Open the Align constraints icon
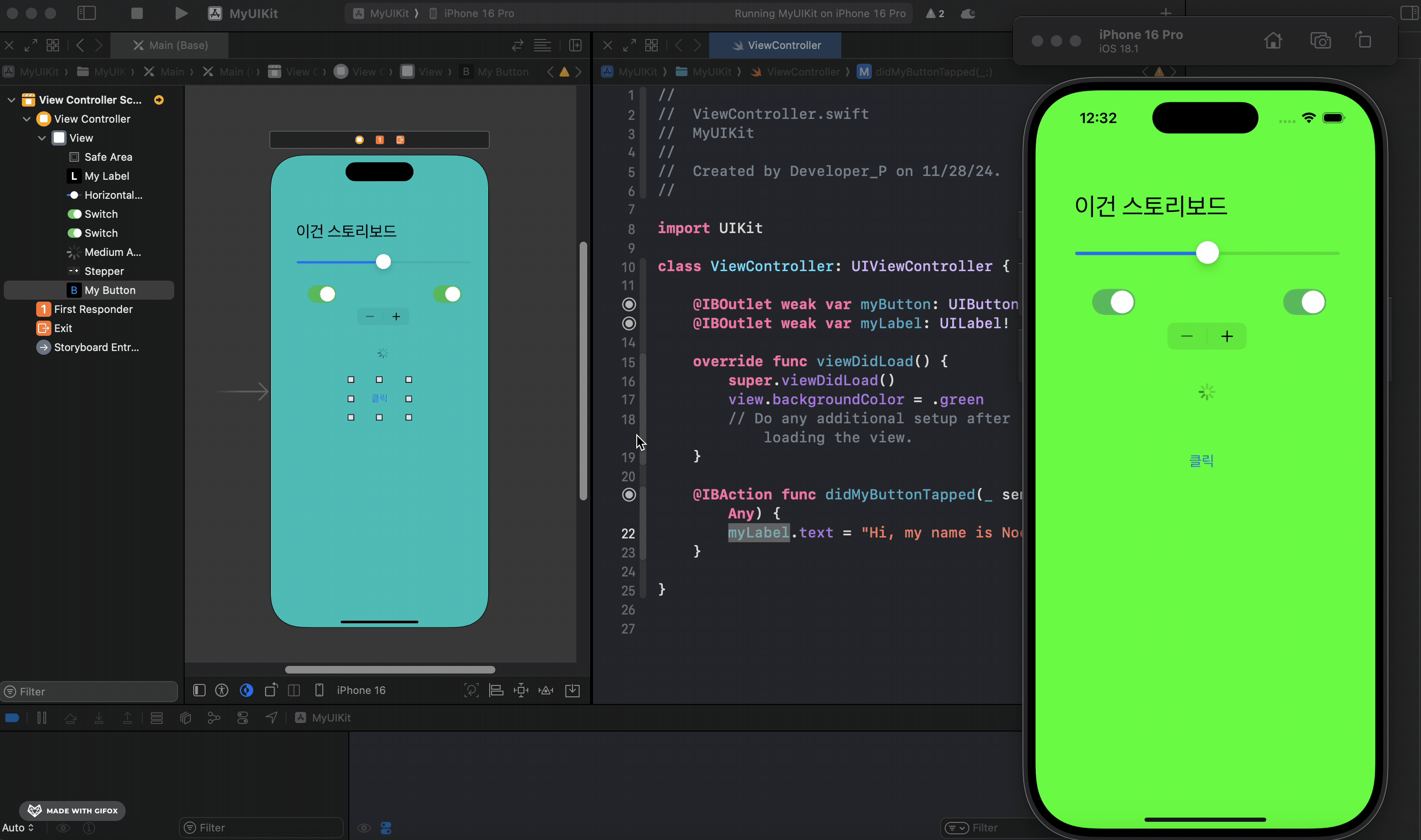 [x=496, y=690]
